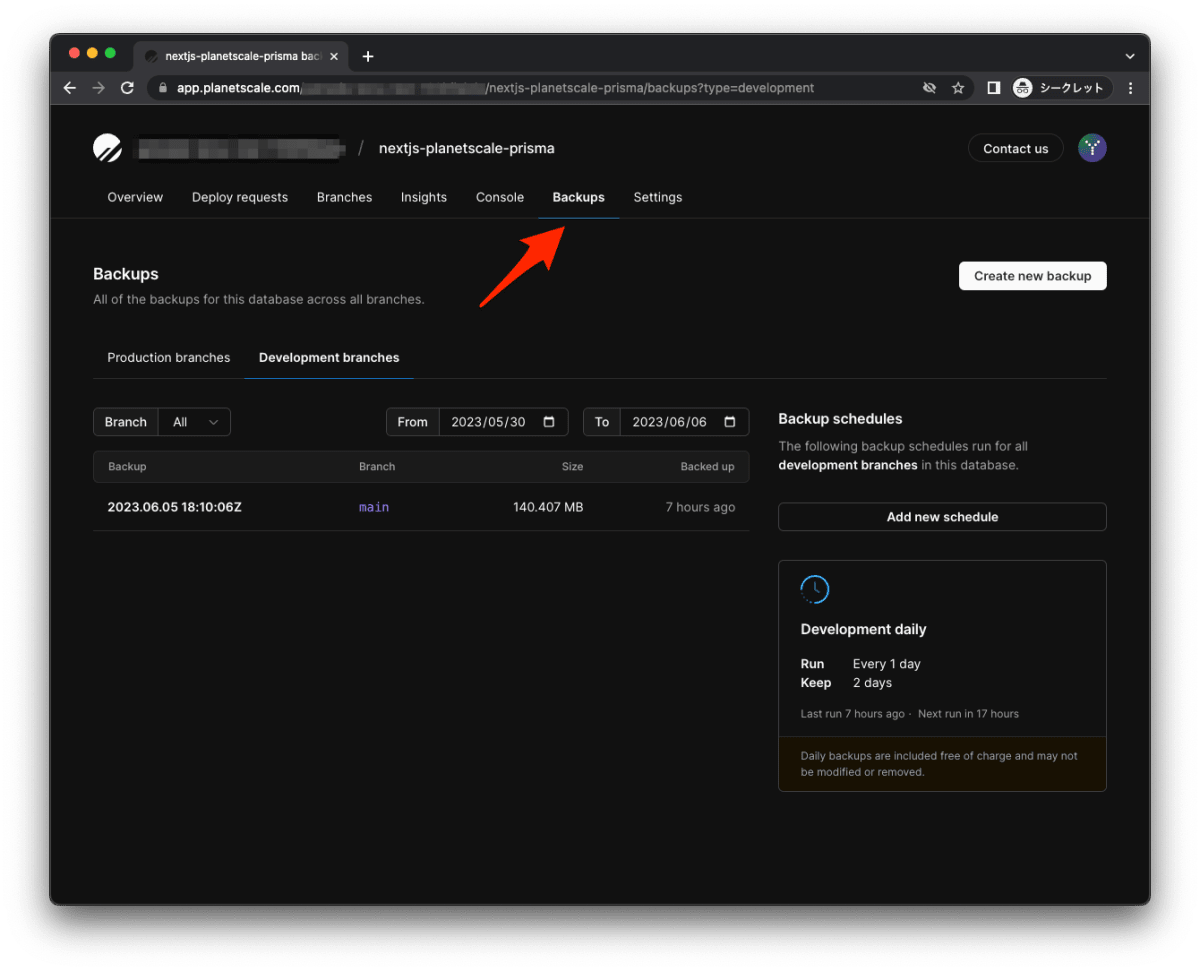Open the Insights tab

pyautogui.click(x=424, y=197)
